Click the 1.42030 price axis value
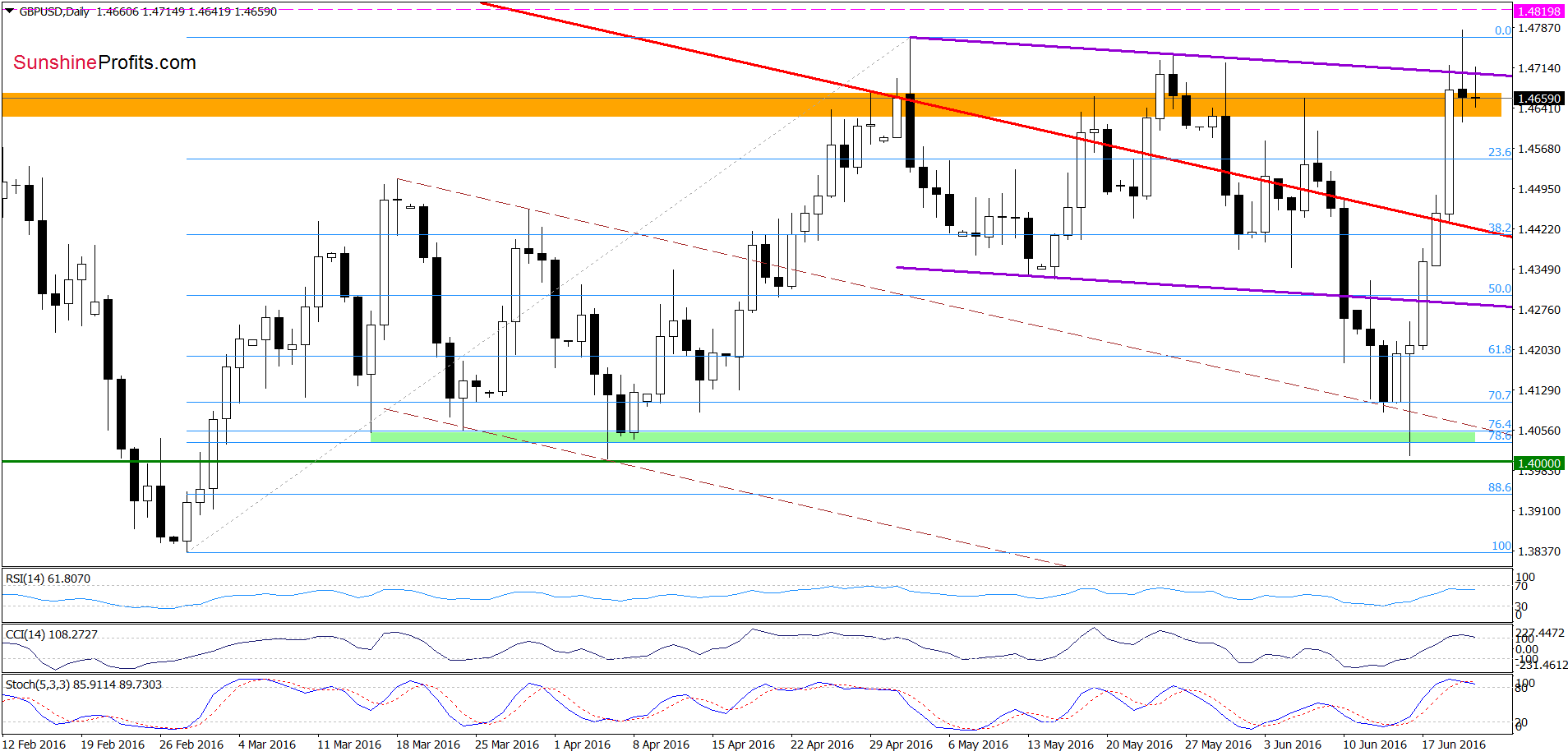 click(1539, 350)
